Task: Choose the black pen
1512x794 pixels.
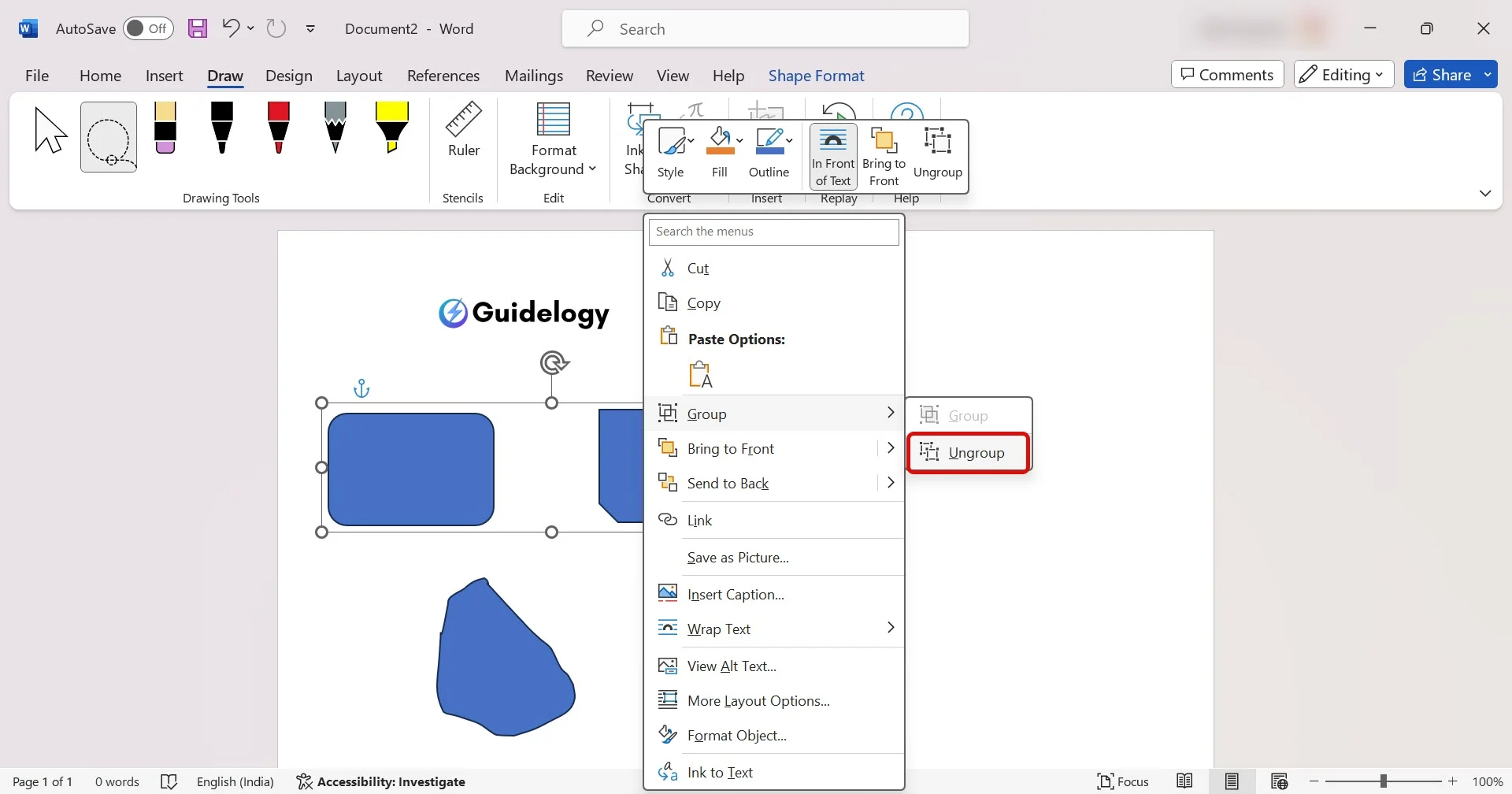Action: pos(222,128)
